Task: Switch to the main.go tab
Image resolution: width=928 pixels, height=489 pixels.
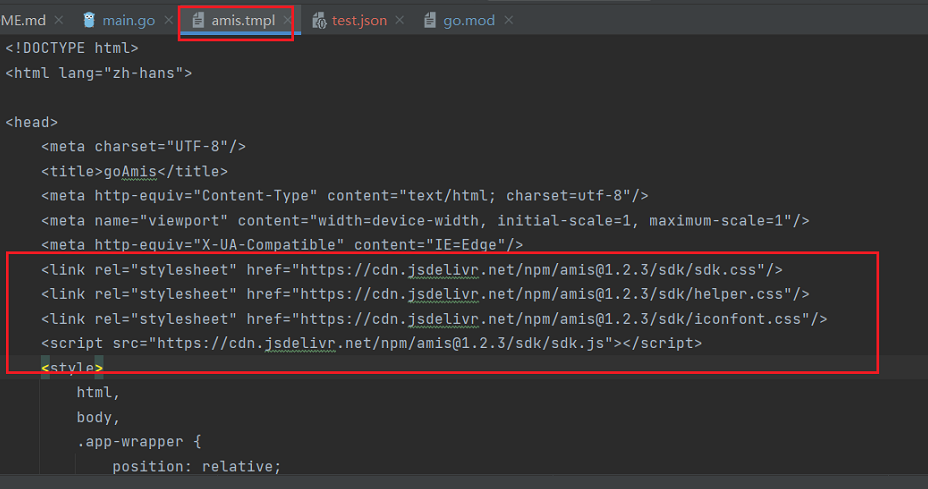Action: 128,20
